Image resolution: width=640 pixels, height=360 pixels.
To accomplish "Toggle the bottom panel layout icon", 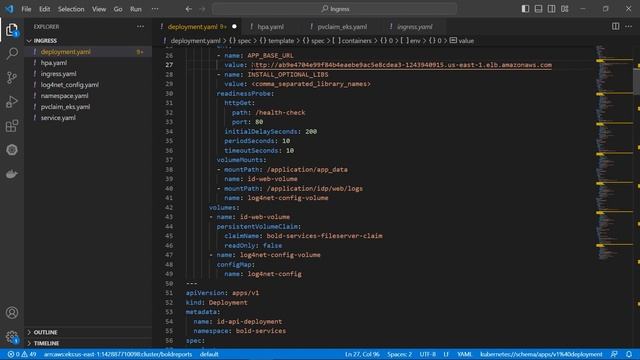I will [538, 9].
